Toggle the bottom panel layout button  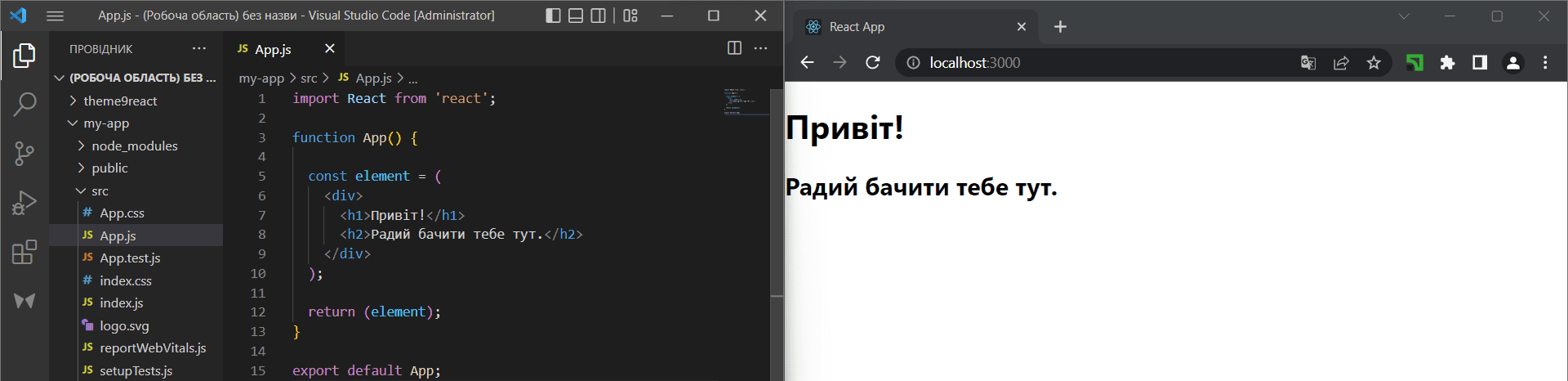pos(576,16)
